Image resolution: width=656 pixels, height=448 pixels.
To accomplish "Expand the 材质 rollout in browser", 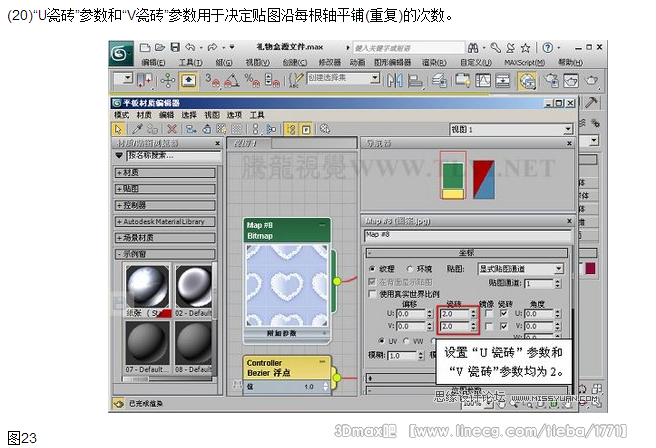I will 165,172.
